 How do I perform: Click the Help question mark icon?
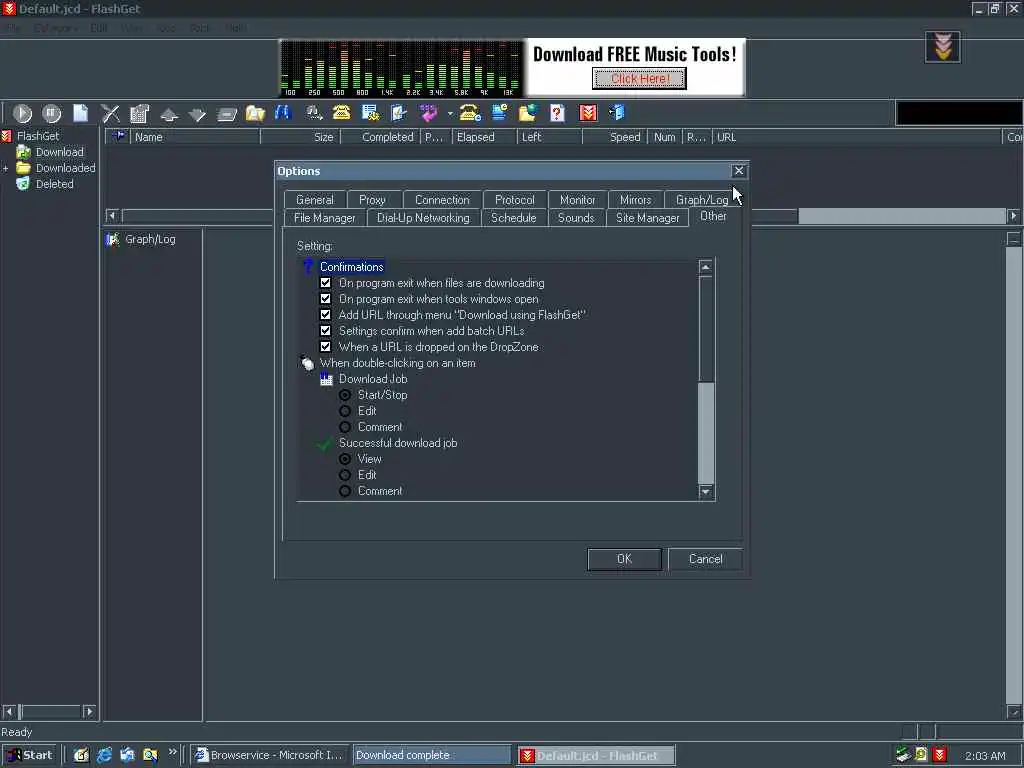557,114
